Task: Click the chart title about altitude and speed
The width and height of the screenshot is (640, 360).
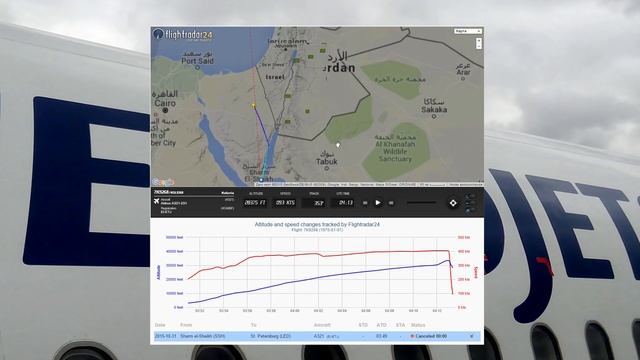Action: [317, 224]
